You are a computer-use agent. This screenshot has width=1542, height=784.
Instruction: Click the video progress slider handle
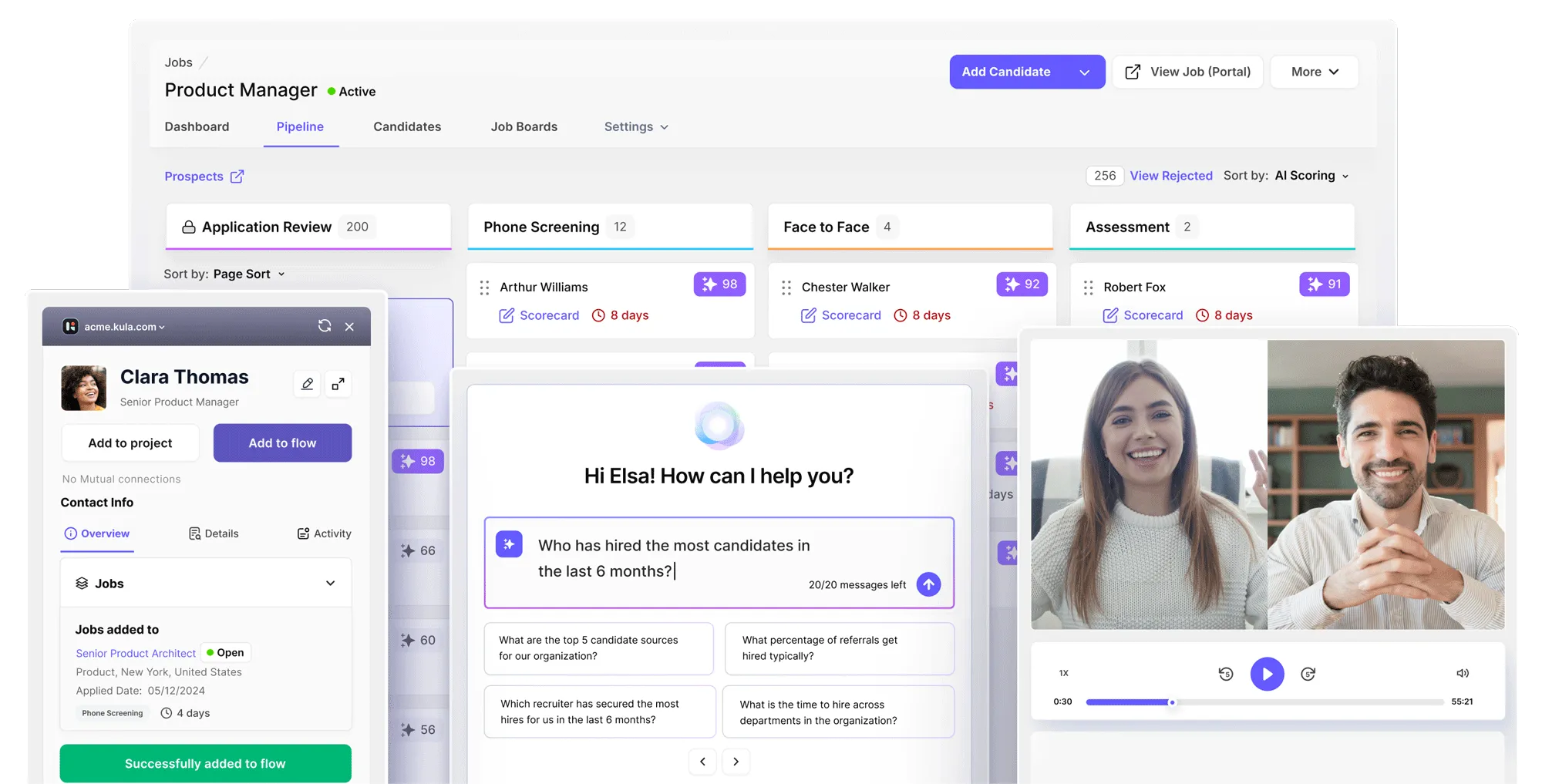pyautogui.click(x=1172, y=702)
